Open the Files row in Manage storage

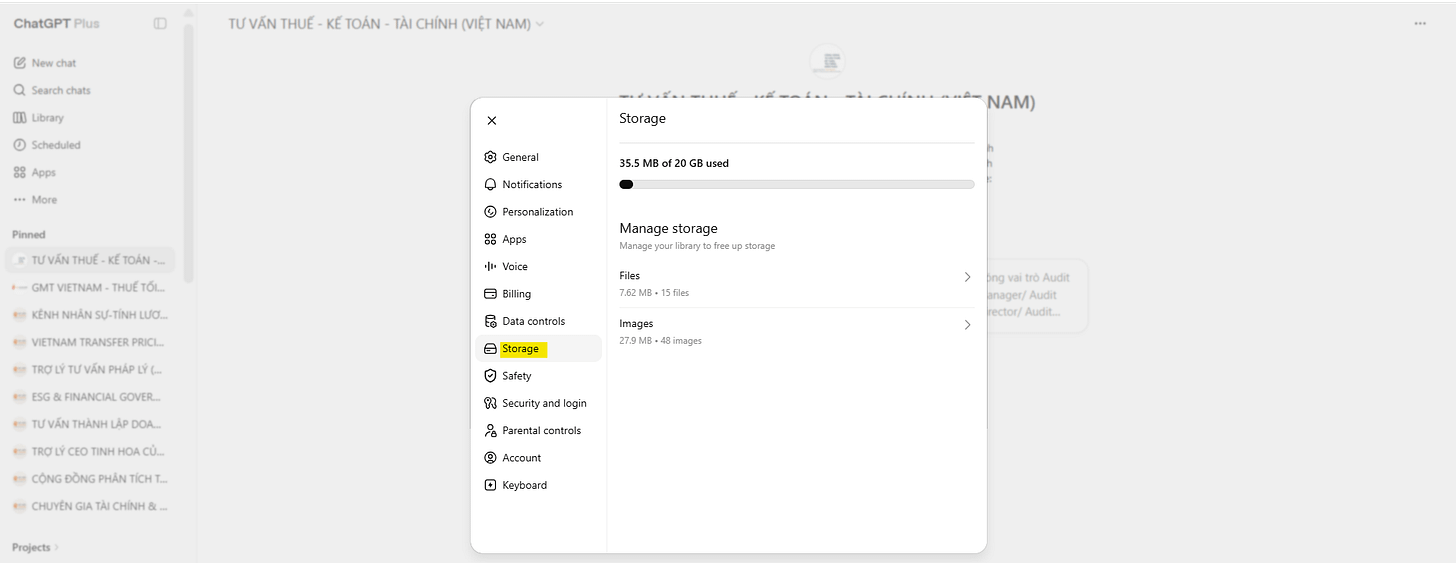[796, 283]
